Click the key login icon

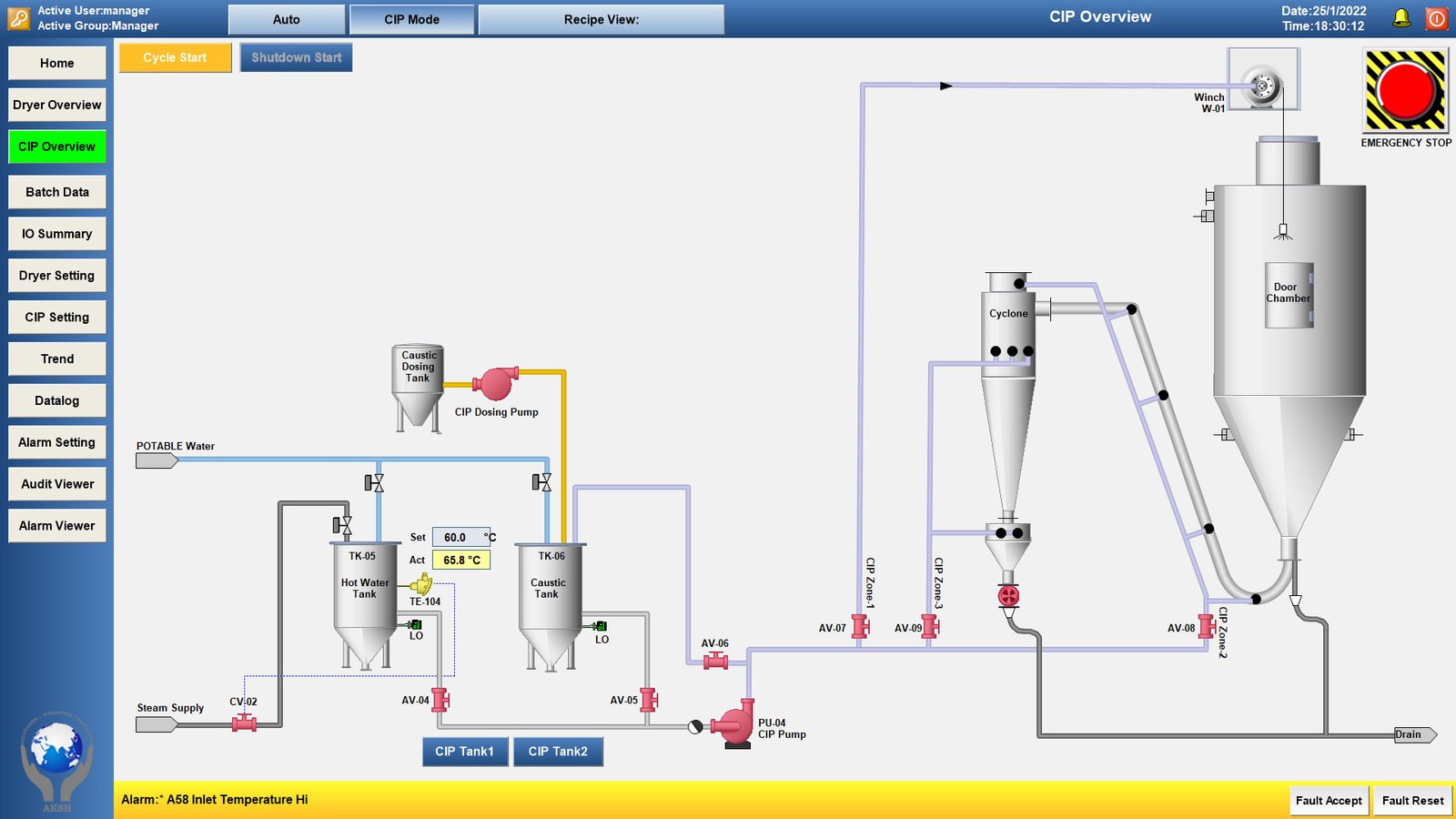coord(18,18)
